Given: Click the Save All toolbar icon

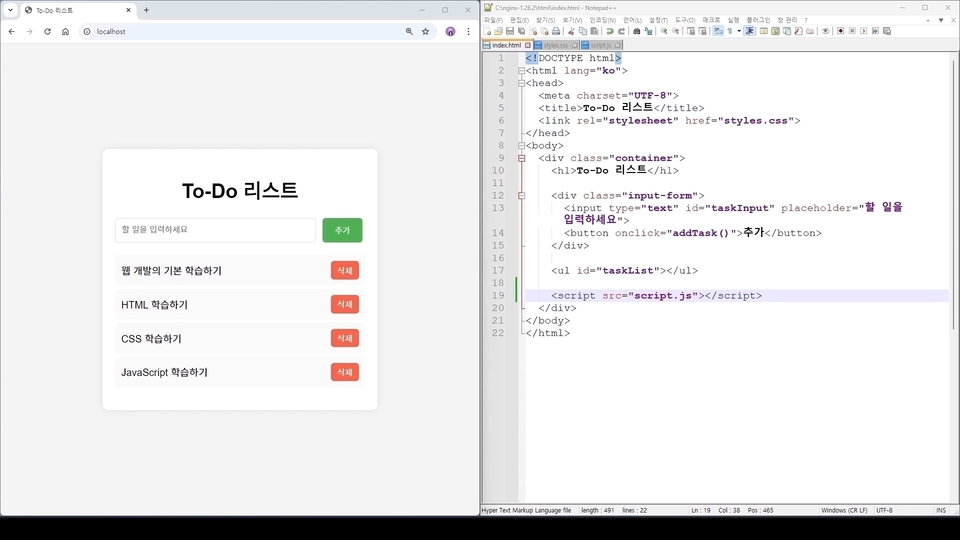Looking at the screenshot, I should coord(522,31).
